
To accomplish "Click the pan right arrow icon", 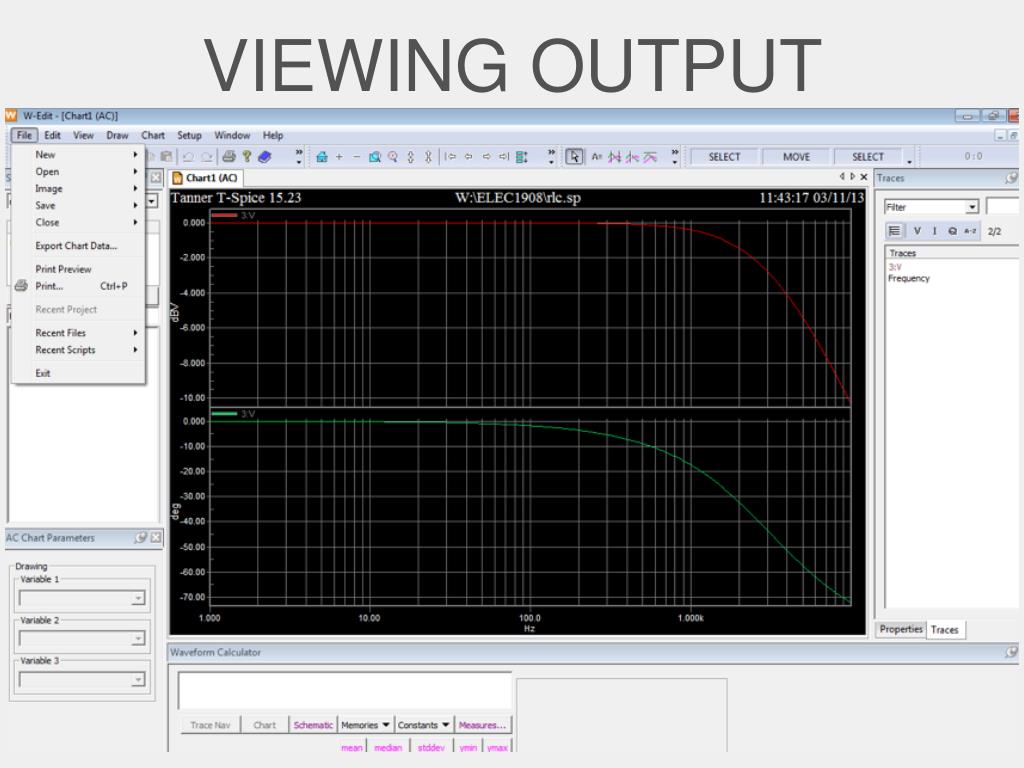I will [x=487, y=157].
